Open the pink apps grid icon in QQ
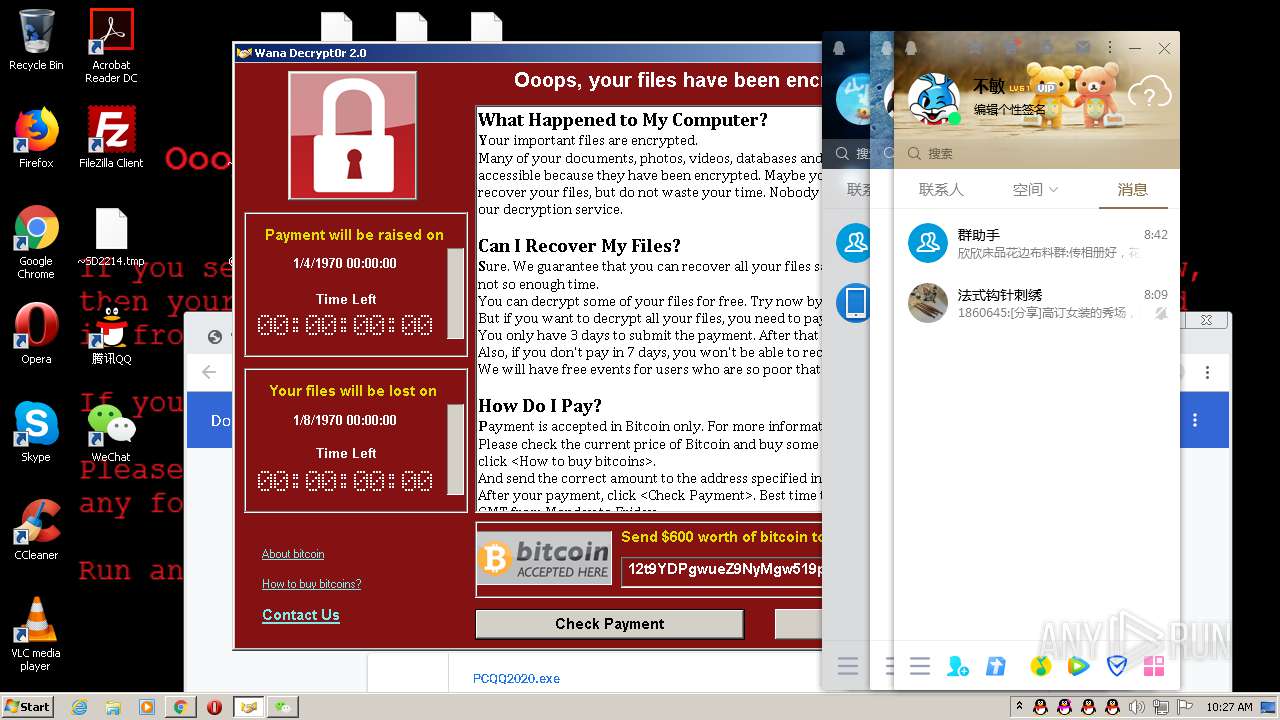The width and height of the screenshot is (1280, 720). 1154,666
